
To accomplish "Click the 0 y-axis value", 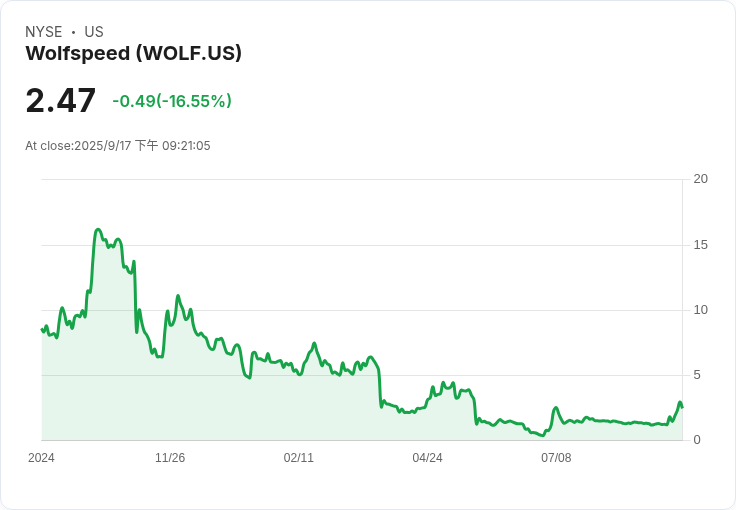I will (x=697, y=440).
